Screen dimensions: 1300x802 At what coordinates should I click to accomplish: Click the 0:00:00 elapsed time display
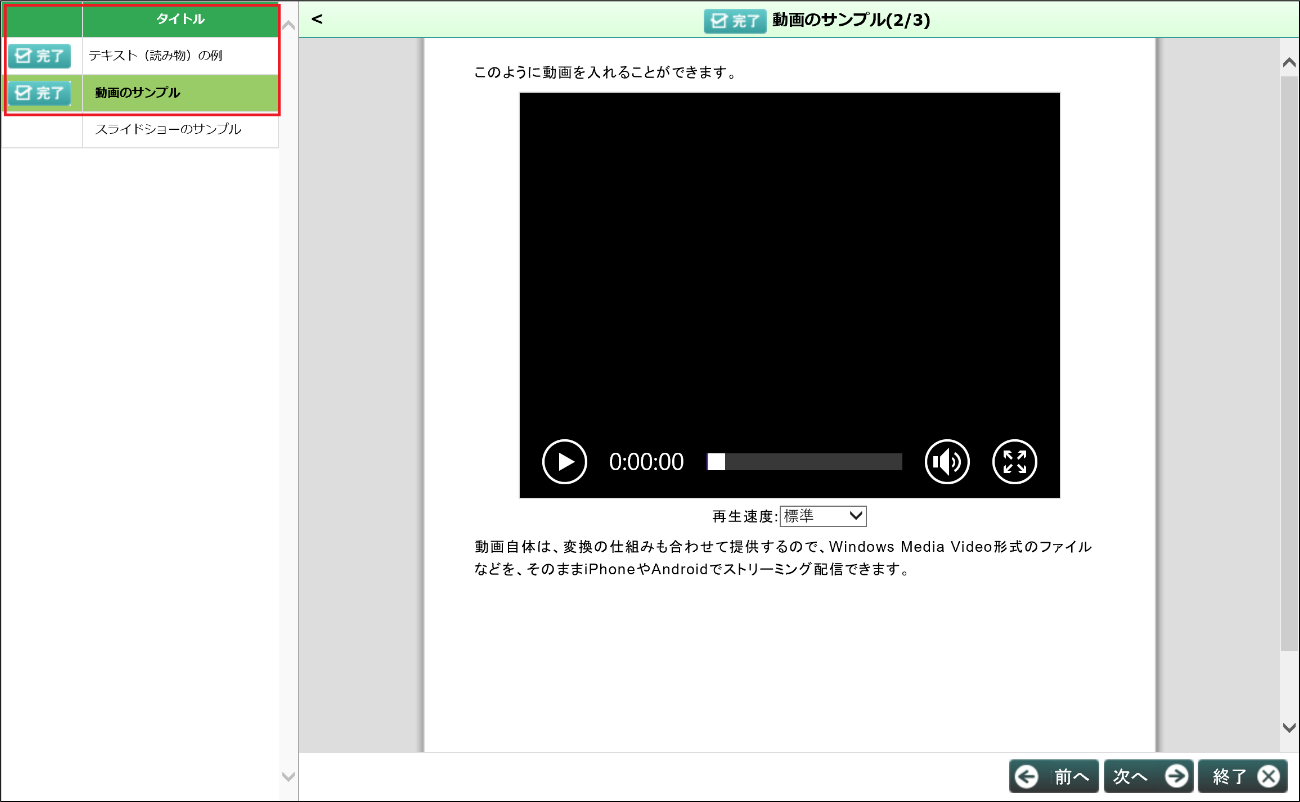click(x=647, y=462)
